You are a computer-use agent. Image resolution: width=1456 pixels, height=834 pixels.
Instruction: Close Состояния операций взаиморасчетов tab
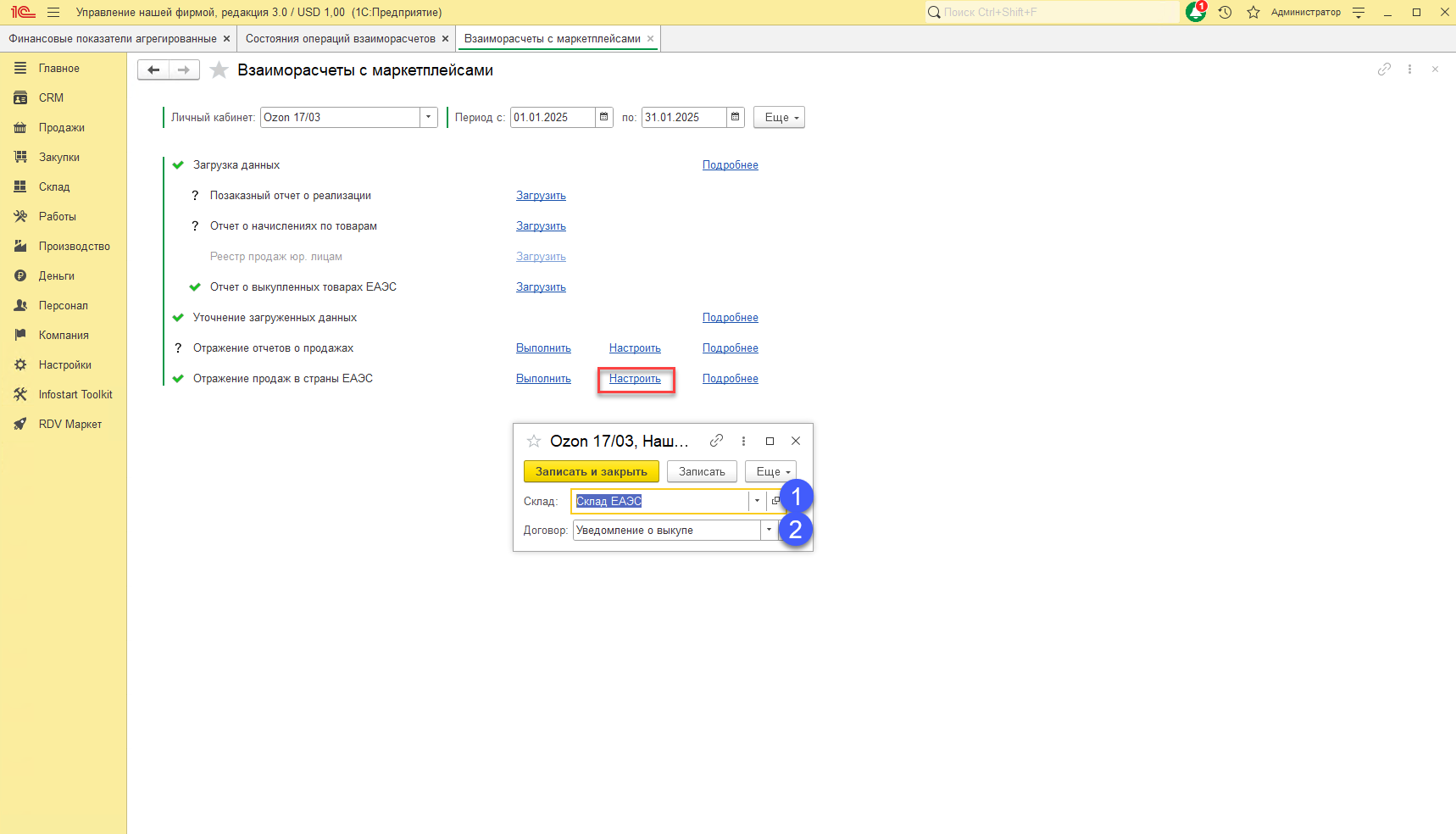tap(445, 39)
